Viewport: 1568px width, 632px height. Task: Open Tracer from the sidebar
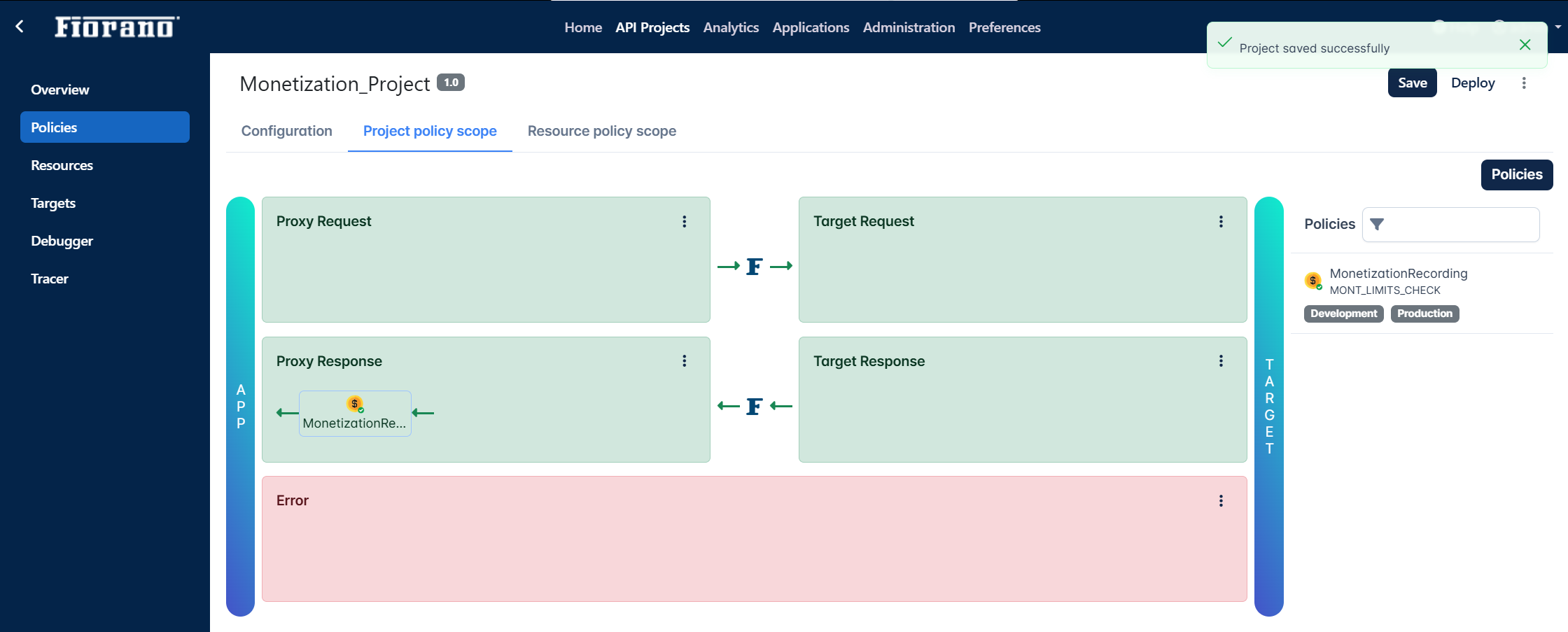pyautogui.click(x=105, y=279)
